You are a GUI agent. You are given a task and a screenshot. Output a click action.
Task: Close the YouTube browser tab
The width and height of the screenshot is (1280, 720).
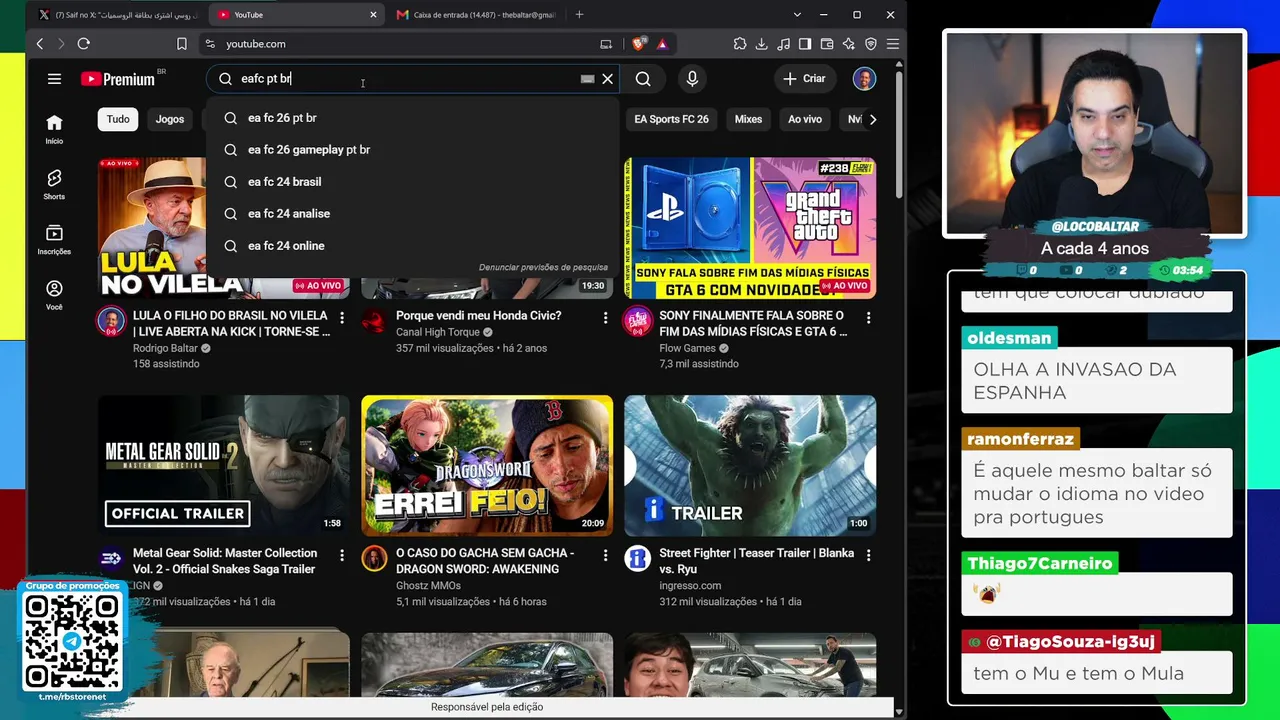pos(373,15)
